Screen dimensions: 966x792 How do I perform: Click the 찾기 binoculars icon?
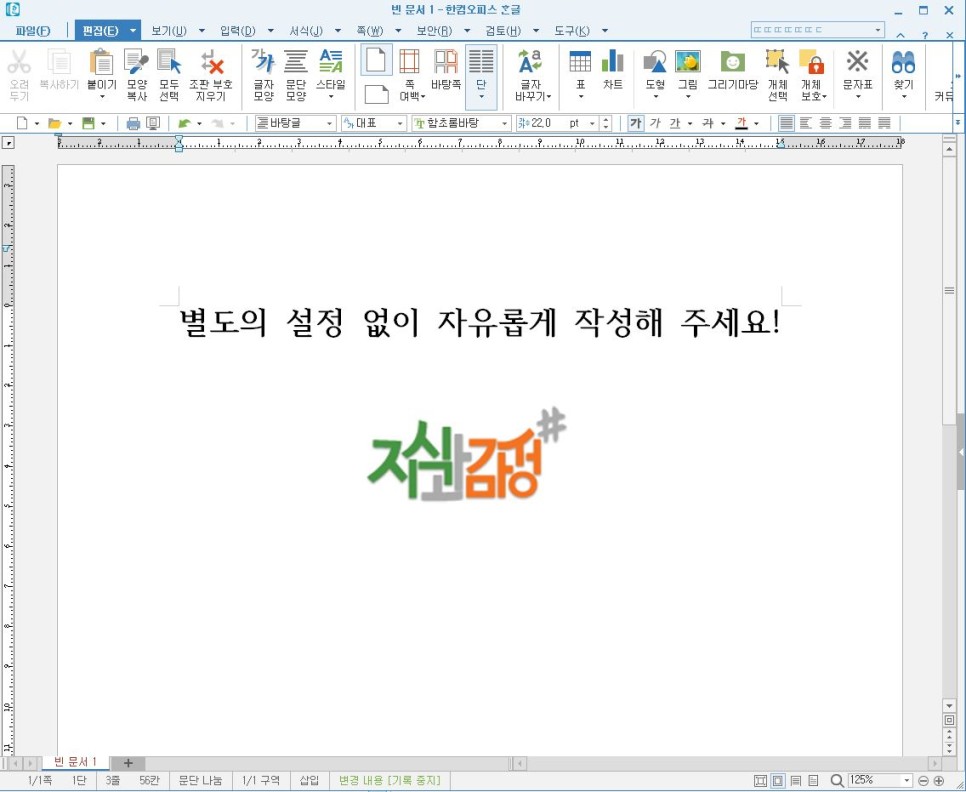pyautogui.click(x=903, y=62)
